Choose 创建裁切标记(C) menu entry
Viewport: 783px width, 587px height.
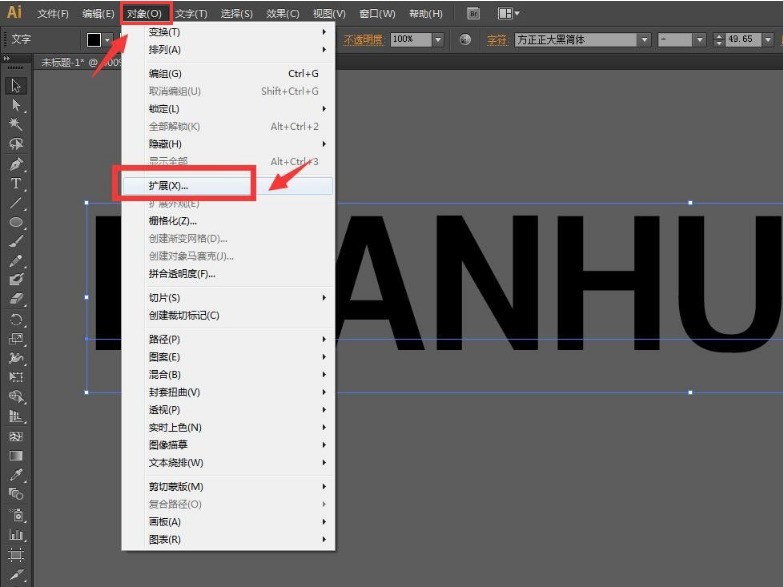coord(228,315)
